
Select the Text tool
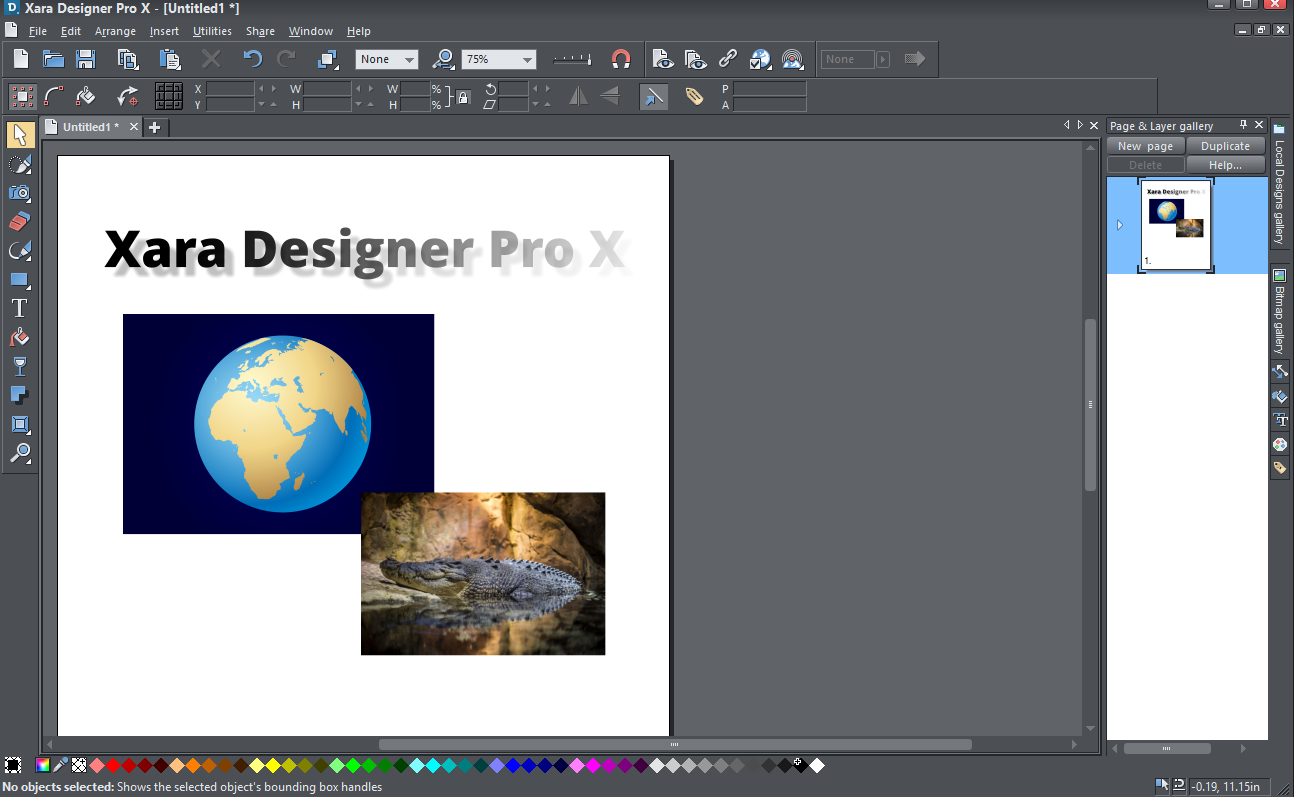(19, 308)
